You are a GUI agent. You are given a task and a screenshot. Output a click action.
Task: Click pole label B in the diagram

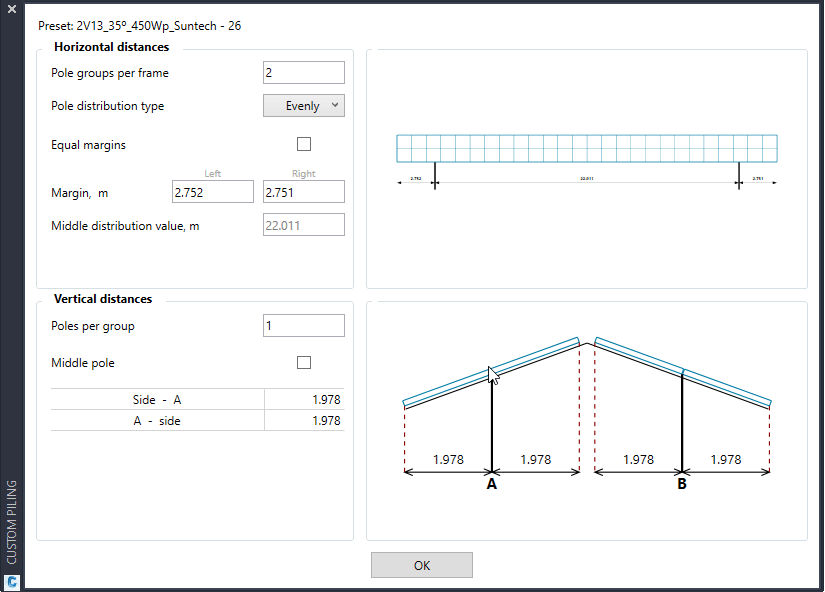(x=682, y=484)
